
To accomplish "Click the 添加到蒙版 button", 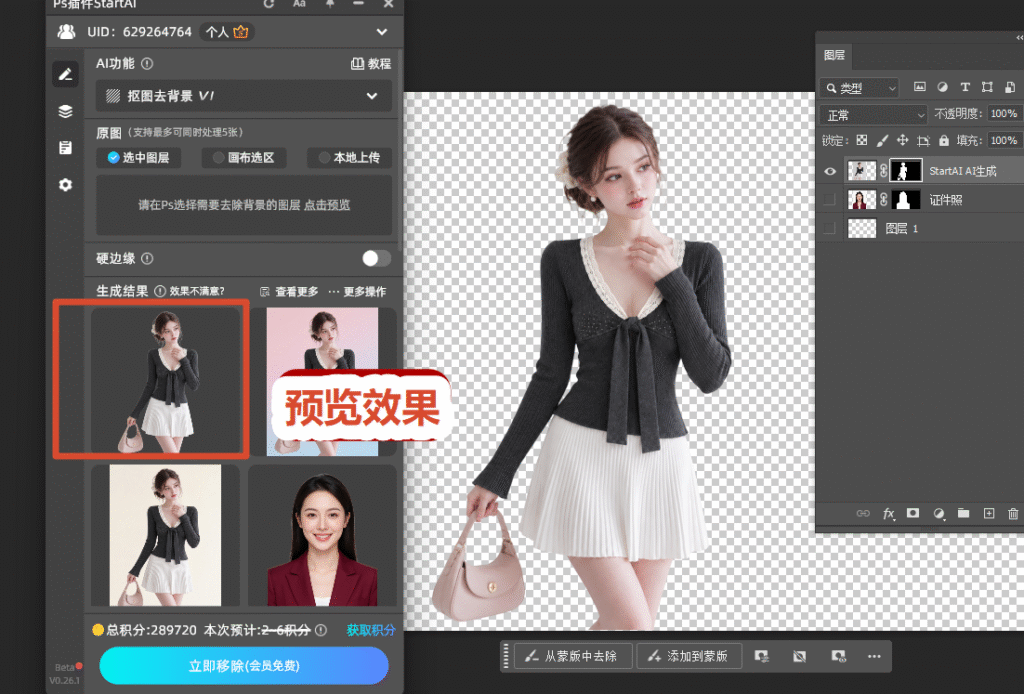I will pos(689,656).
